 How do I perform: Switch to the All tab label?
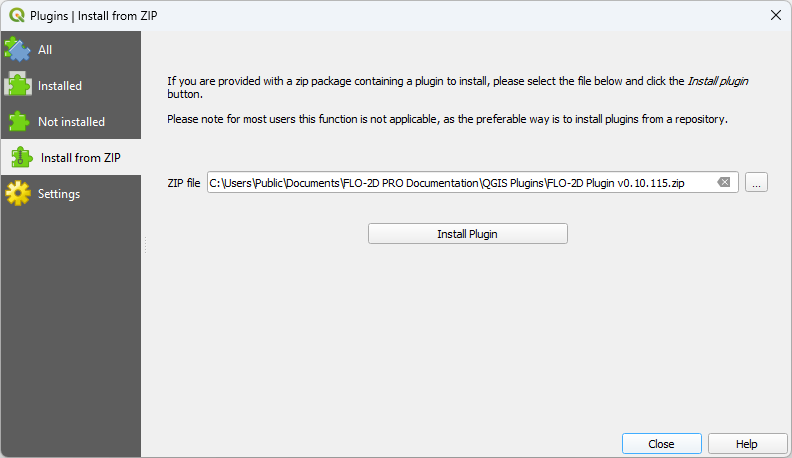45,50
